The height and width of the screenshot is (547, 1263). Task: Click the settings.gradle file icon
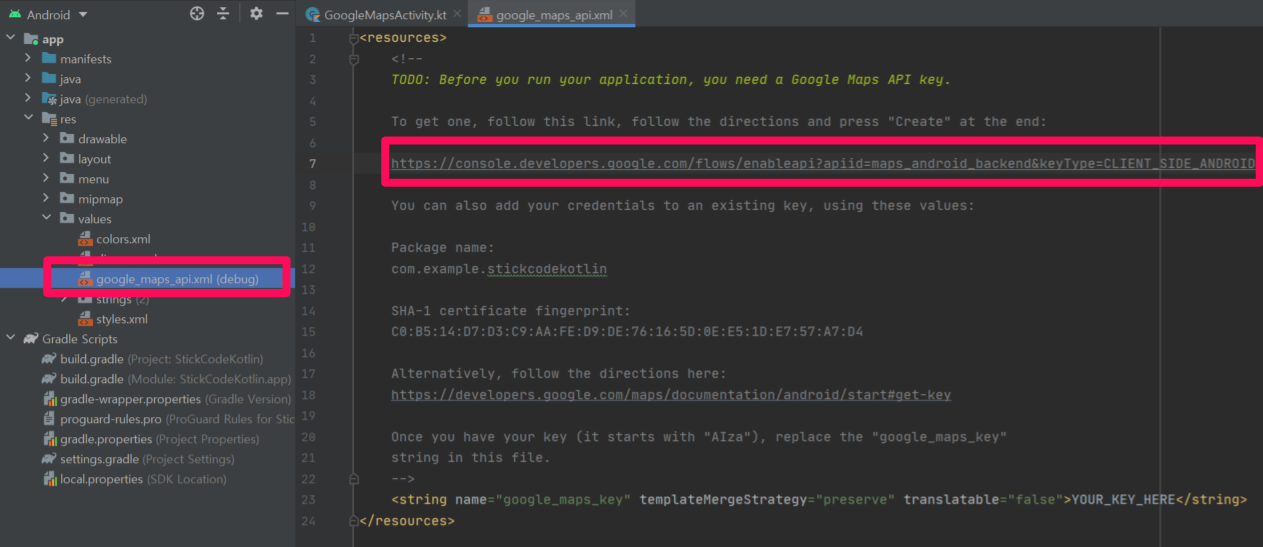(x=49, y=459)
